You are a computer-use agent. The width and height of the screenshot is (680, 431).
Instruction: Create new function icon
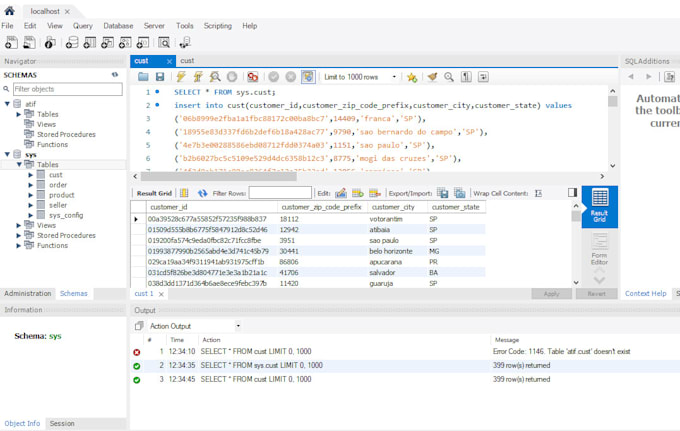tap(143, 42)
